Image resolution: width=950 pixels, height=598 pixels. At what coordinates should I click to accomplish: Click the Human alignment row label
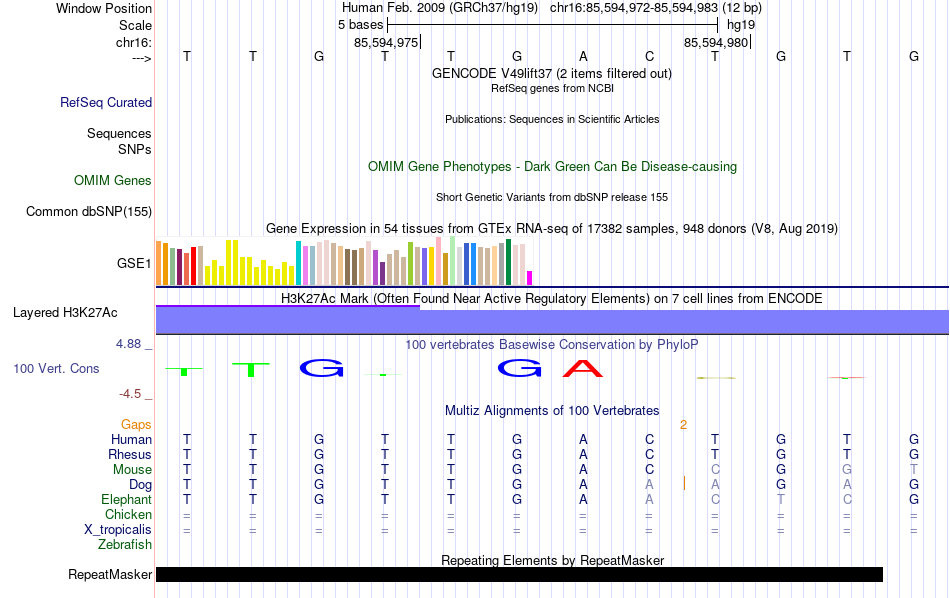pyautogui.click(x=131, y=439)
